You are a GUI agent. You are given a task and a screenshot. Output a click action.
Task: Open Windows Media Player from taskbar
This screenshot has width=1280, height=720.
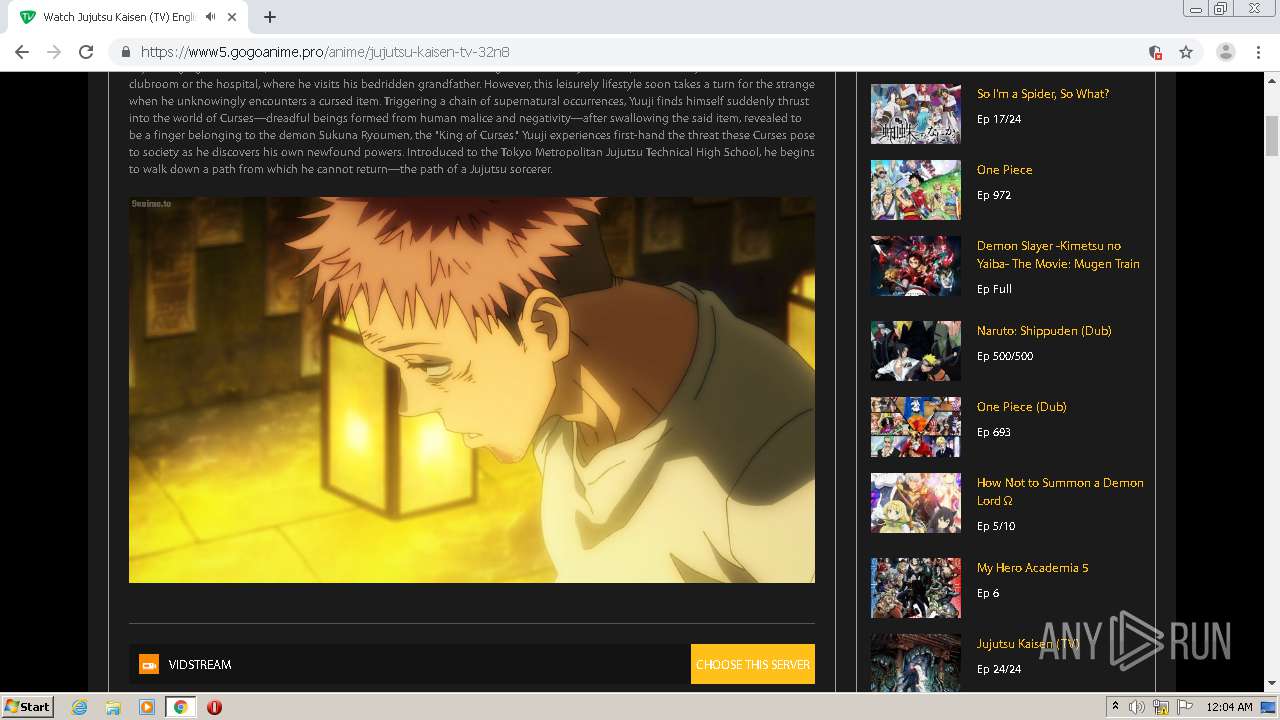coord(147,707)
